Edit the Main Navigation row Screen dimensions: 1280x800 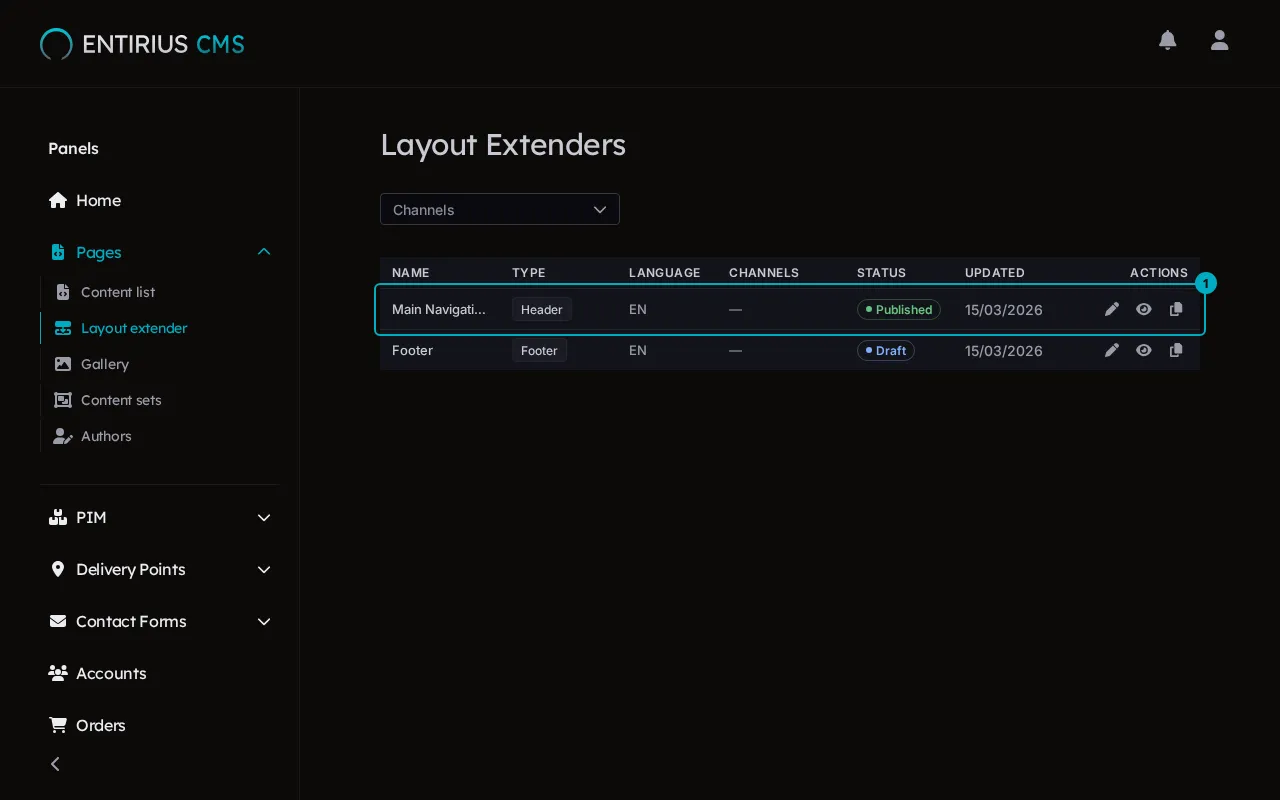click(1112, 309)
